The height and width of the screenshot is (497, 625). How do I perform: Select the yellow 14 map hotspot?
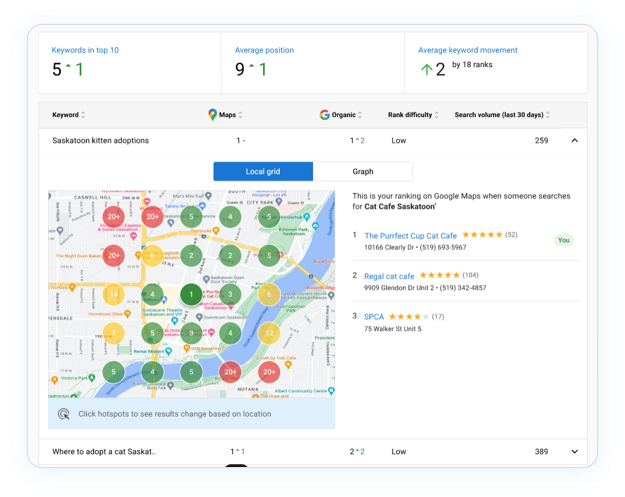(x=113, y=294)
